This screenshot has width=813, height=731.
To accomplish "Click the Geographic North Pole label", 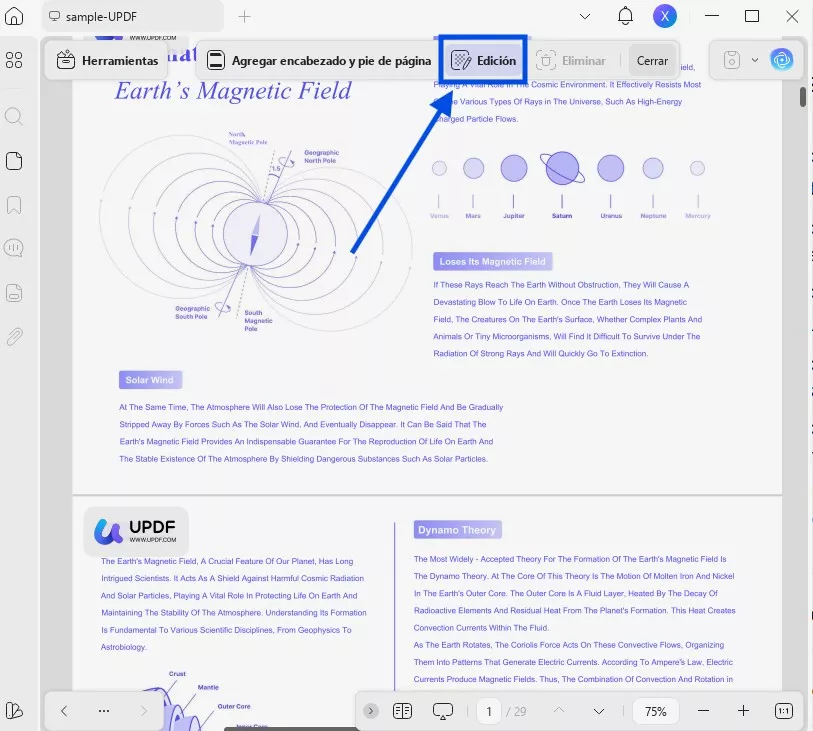I will pyautogui.click(x=321, y=157).
